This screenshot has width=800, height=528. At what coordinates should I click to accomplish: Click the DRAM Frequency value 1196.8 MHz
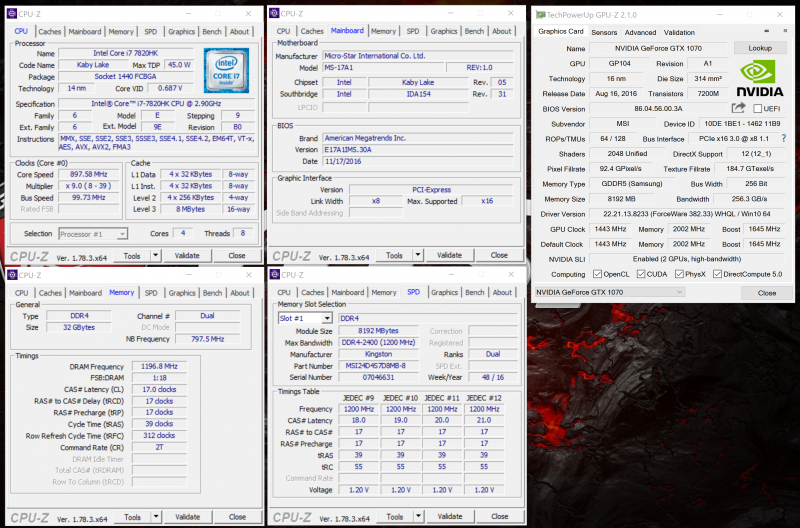(159, 366)
